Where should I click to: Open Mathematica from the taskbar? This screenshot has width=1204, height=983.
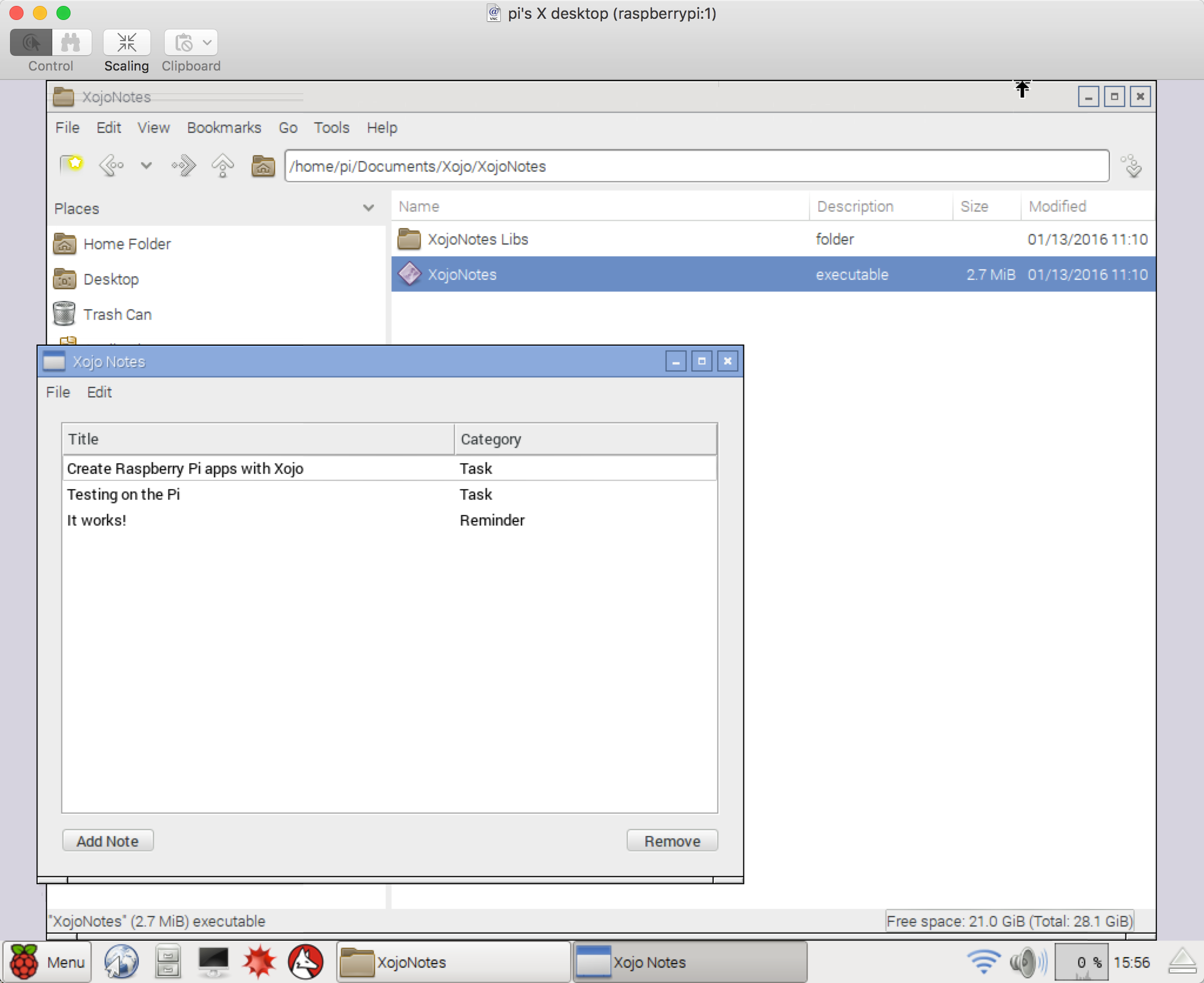pyautogui.click(x=259, y=962)
